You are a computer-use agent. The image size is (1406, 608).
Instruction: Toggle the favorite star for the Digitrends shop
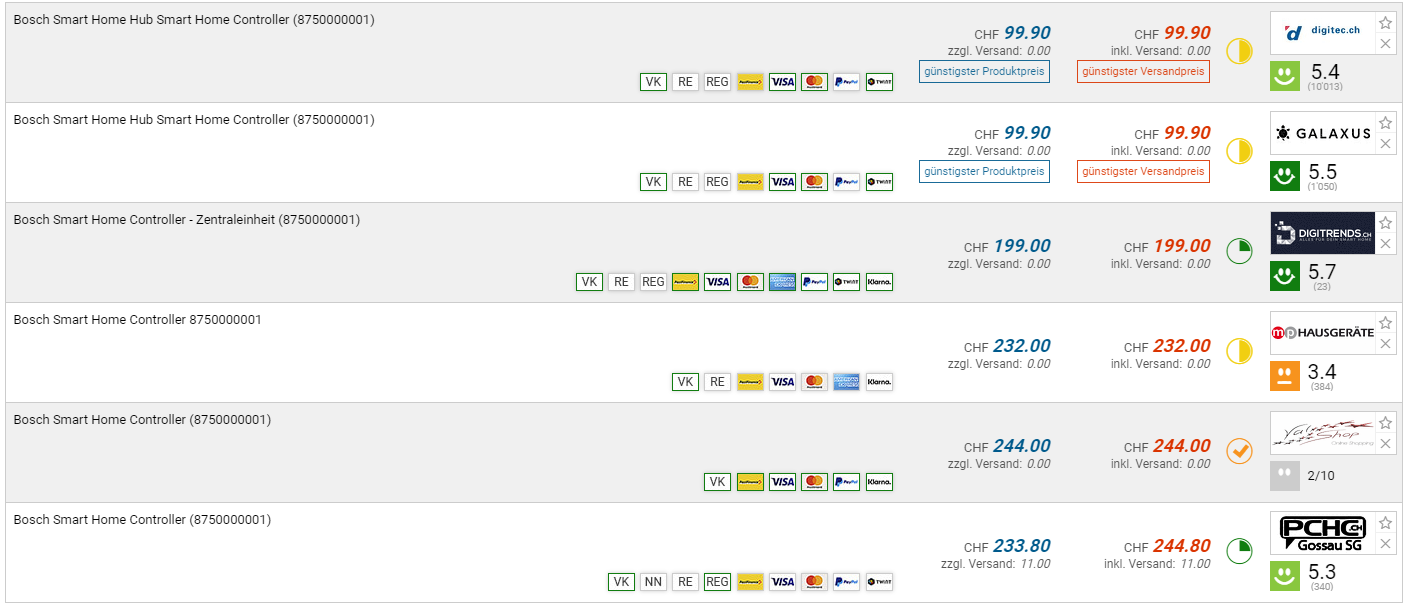(x=1385, y=223)
